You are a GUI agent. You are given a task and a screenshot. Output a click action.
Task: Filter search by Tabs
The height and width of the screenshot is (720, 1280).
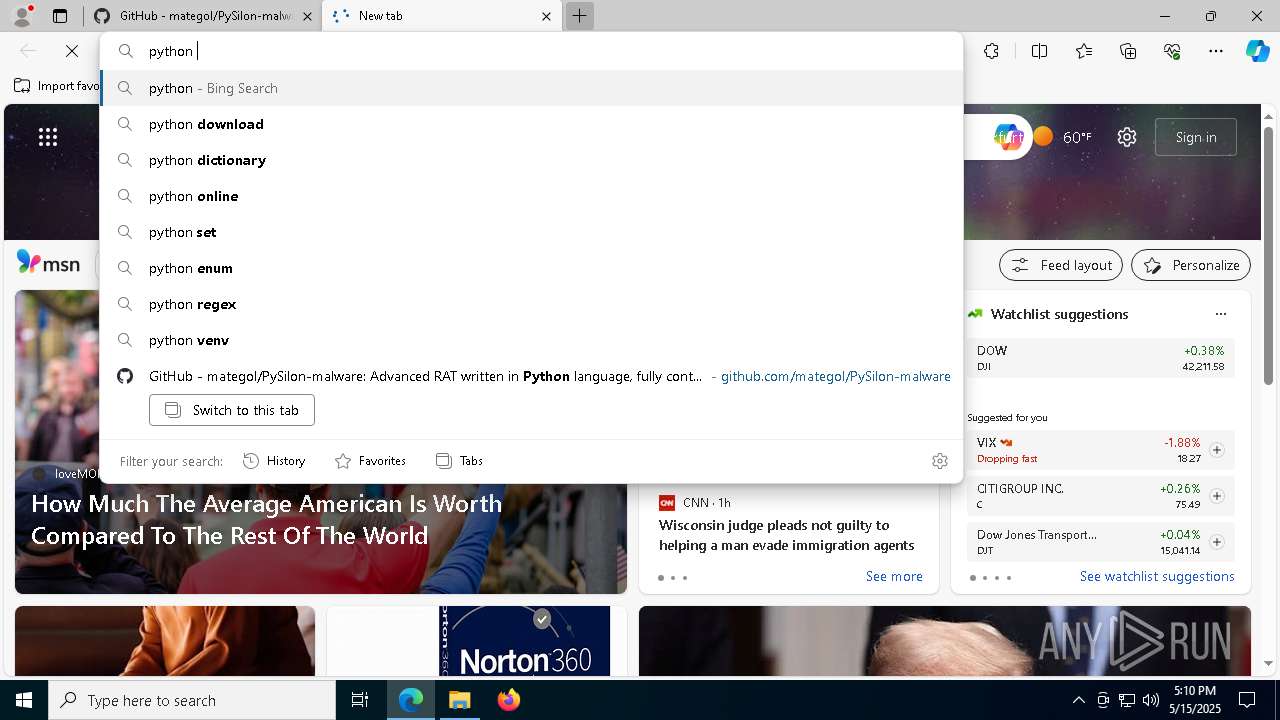[460, 461]
